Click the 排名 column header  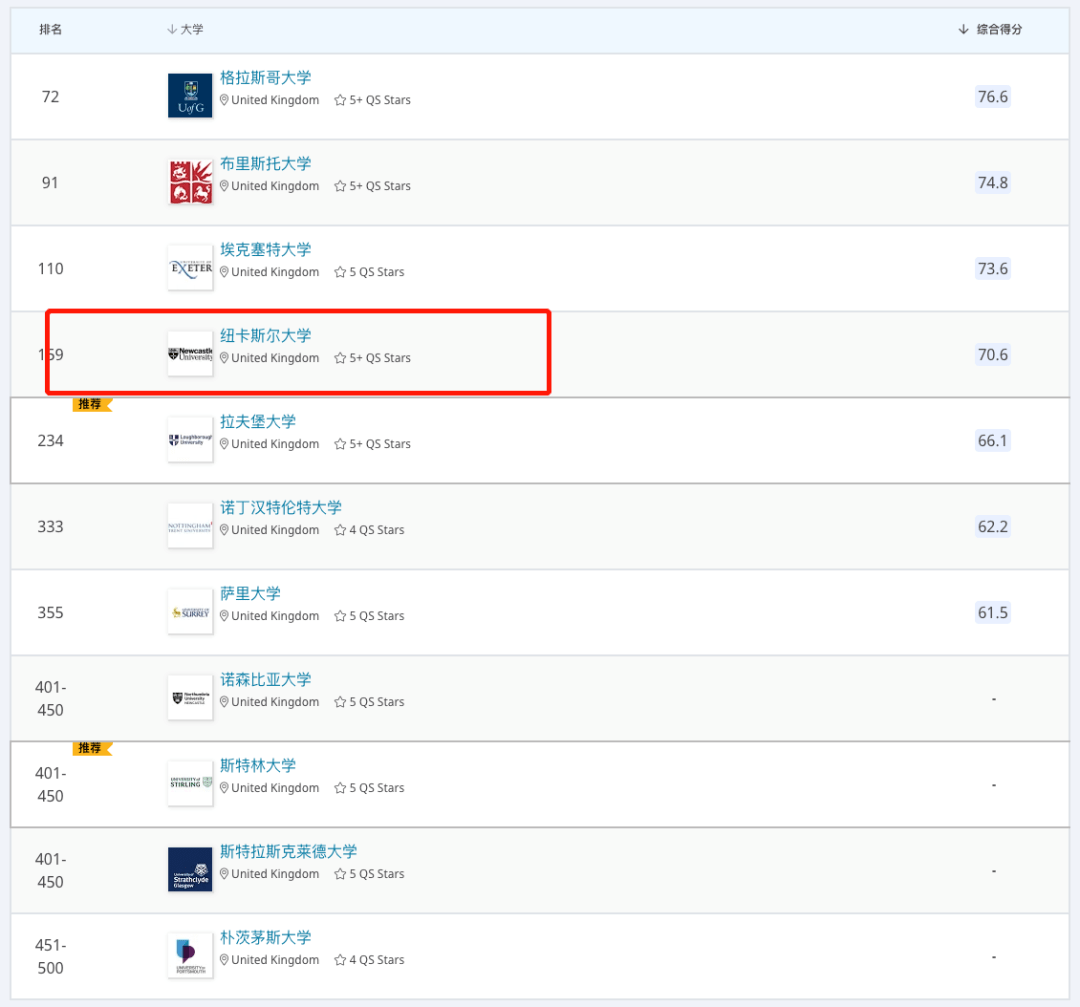pos(50,29)
